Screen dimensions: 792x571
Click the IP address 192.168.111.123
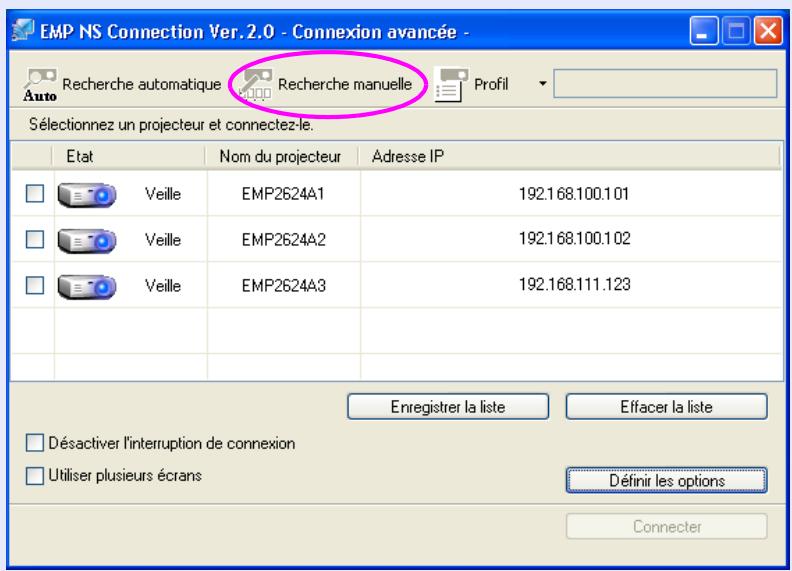(574, 284)
